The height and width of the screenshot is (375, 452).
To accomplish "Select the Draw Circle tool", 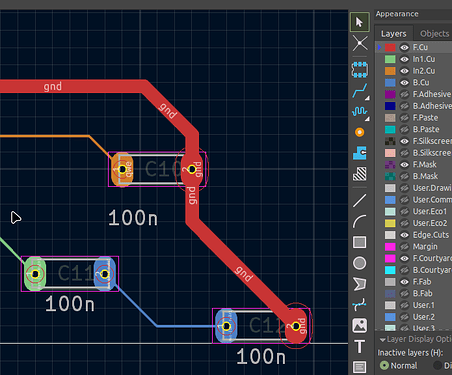I will coord(359,263).
